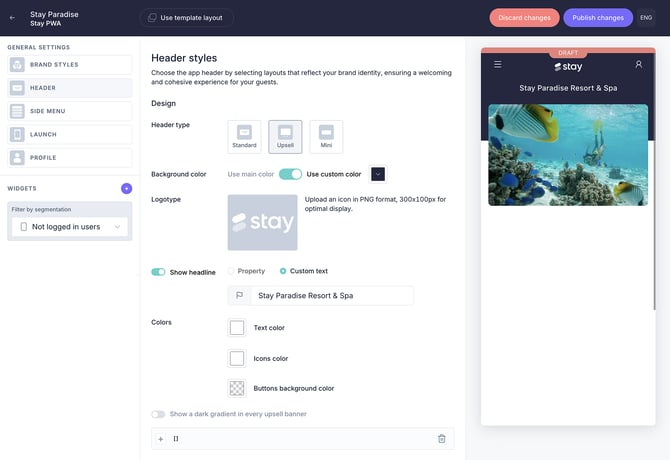Viewport: 670px width, 460px height.
Task: Click the brackets icon in bottom row
Action: coord(176,439)
